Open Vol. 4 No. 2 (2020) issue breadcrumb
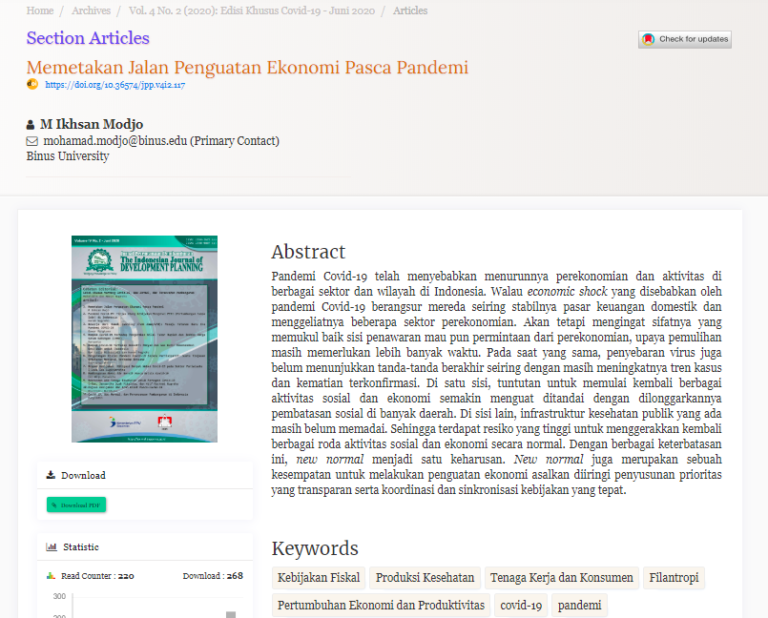The width and height of the screenshot is (768, 618). click(x=253, y=11)
